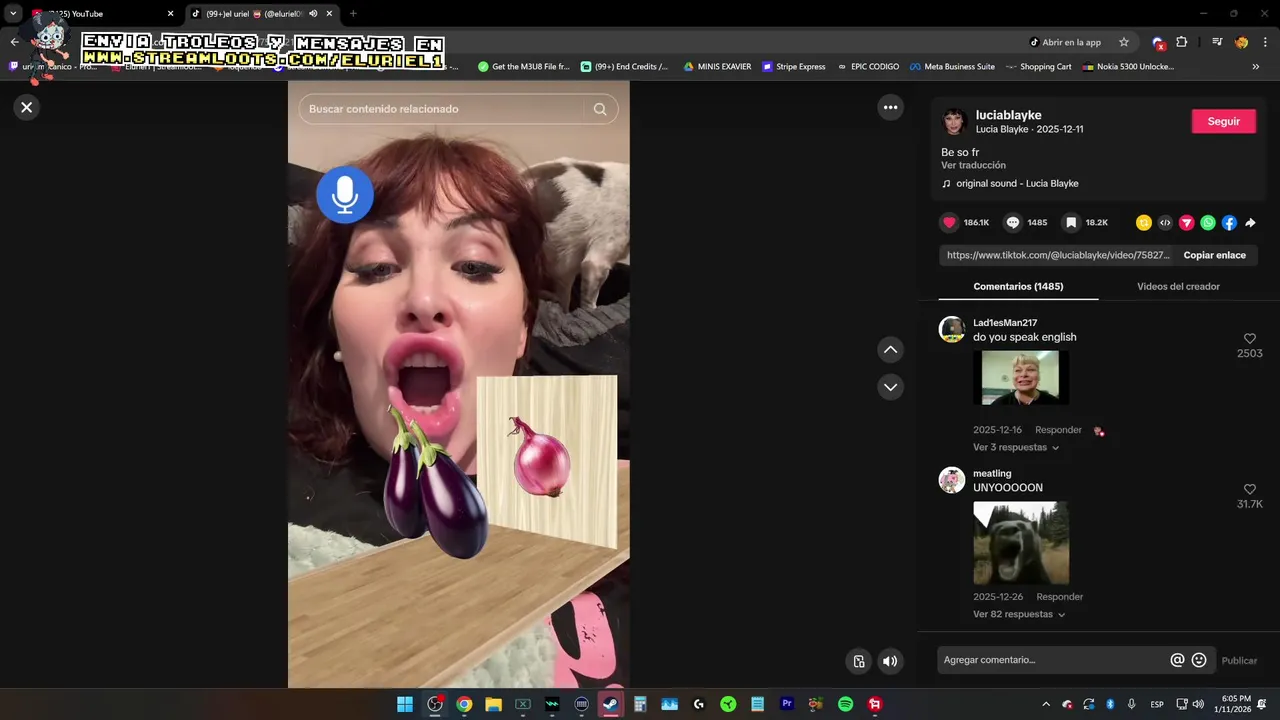
Task: Open Stripe Express bookmark
Action: tap(794, 67)
